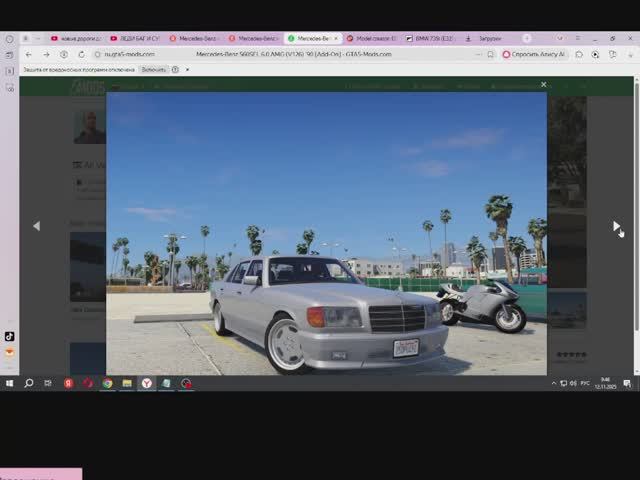Switch to the second Mercedes-Benz tab with red icon
This screenshot has width=640, height=480.
click(253, 38)
